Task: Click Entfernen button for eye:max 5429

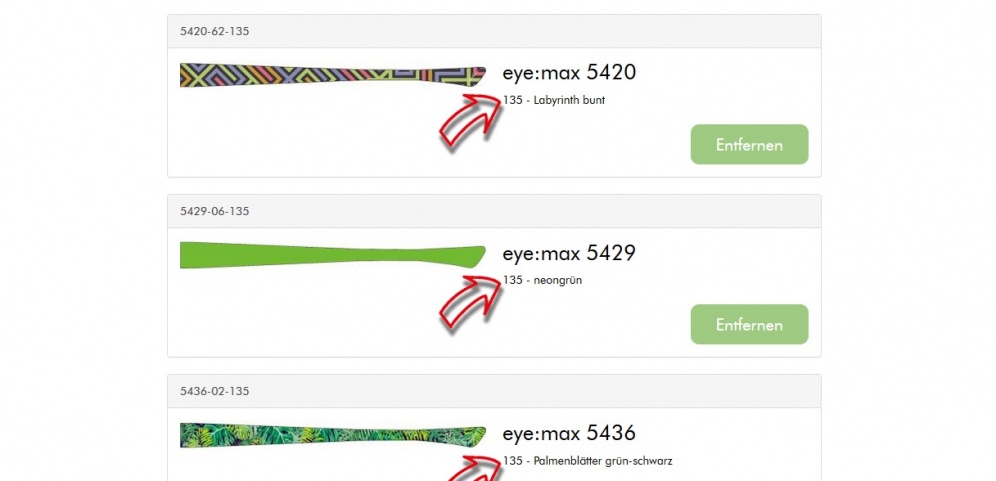Action: (x=750, y=324)
